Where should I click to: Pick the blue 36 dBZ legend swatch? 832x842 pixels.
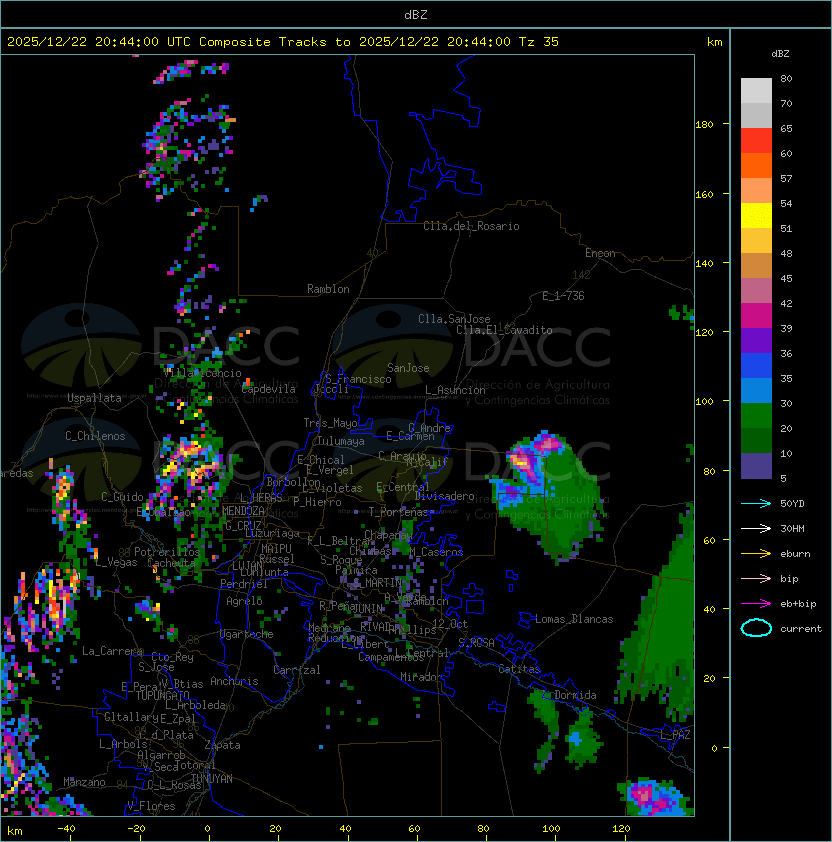(x=756, y=366)
